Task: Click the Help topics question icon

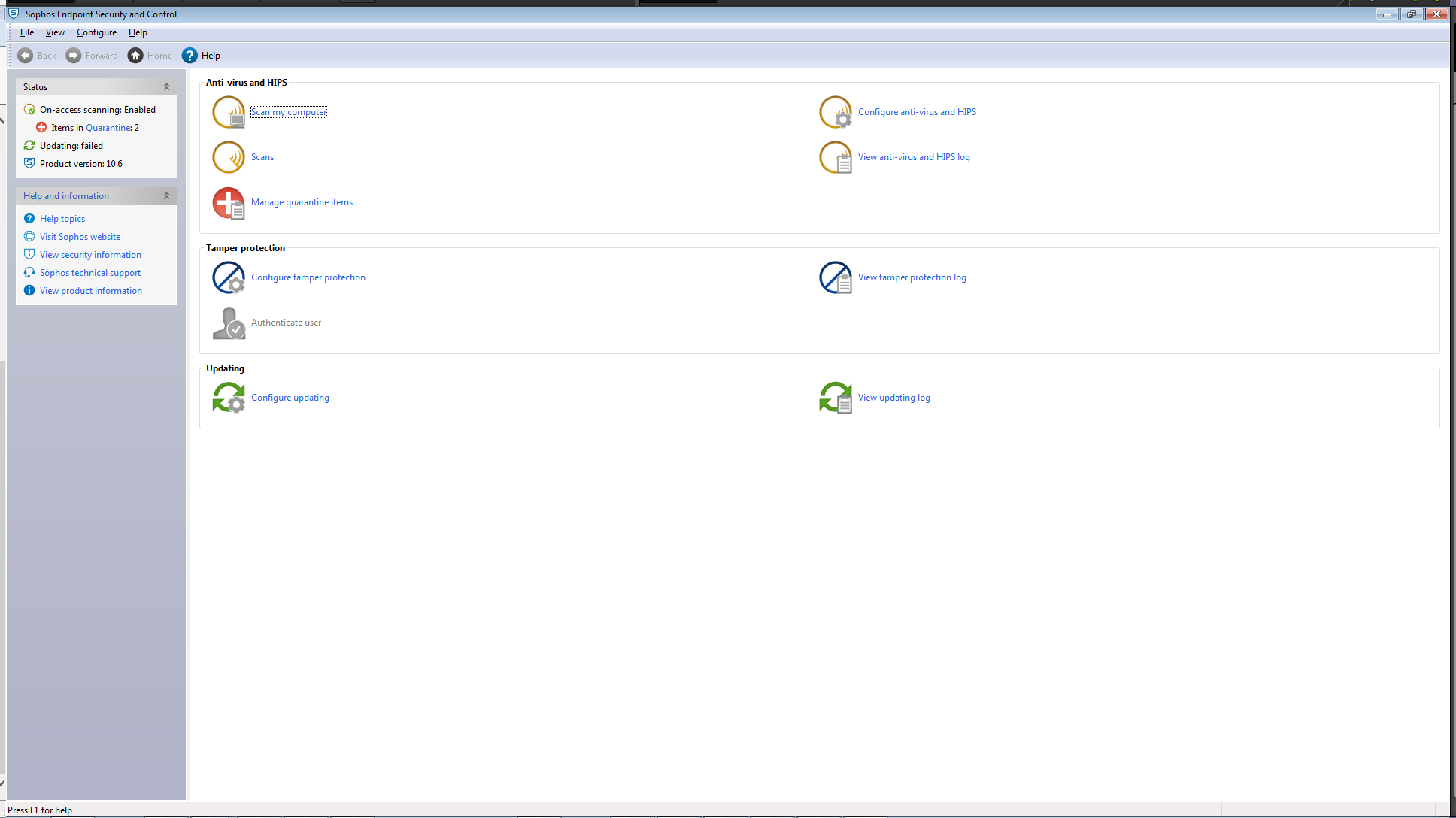Action: tap(29, 219)
